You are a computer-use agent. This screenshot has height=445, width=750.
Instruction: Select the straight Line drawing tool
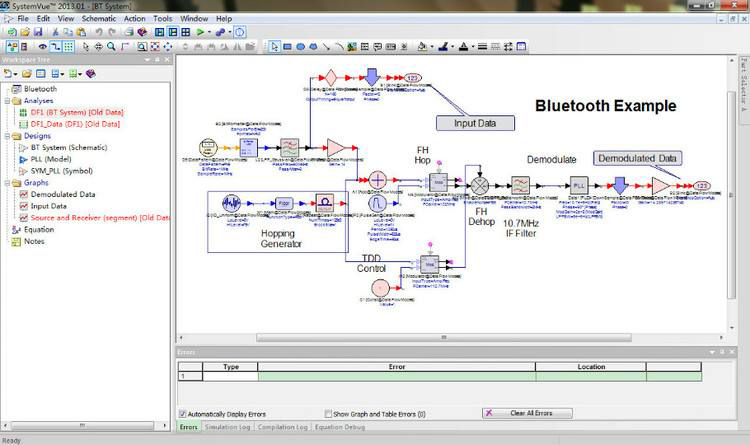[x=326, y=46]
